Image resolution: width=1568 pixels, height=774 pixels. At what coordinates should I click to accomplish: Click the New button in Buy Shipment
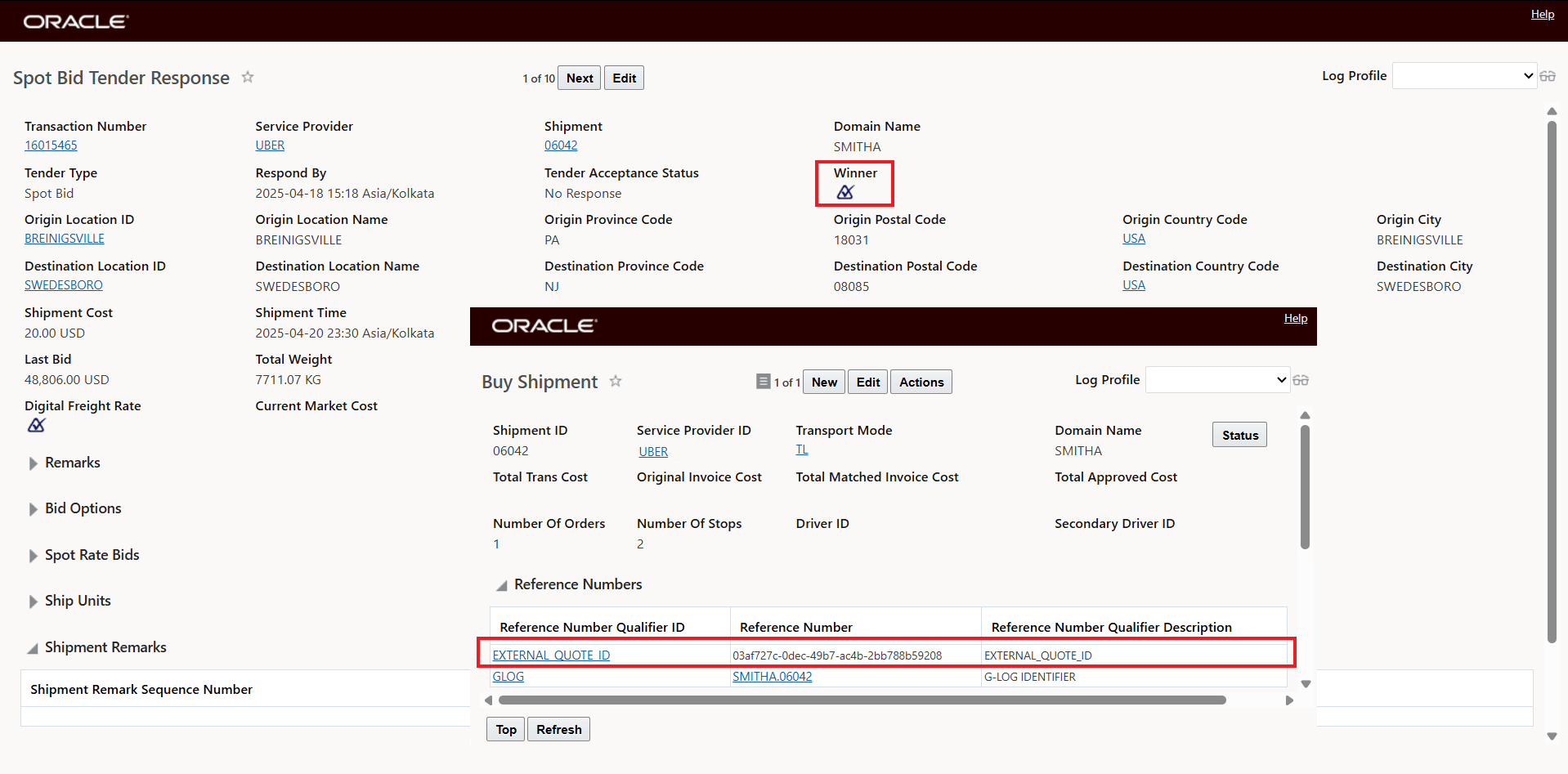coord(824,382)
